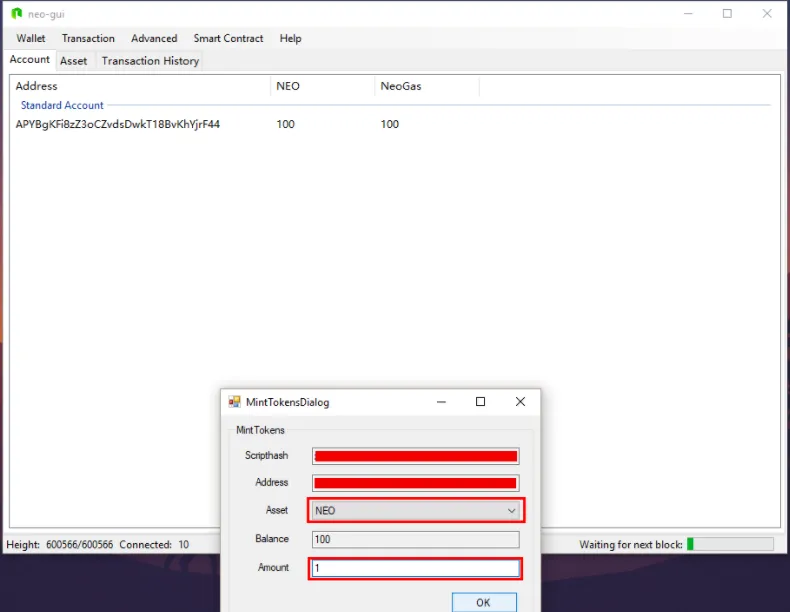Click the Height 600566/600566 status text
The height and width of the screenshot is (612, 790).
coord(59,545)
